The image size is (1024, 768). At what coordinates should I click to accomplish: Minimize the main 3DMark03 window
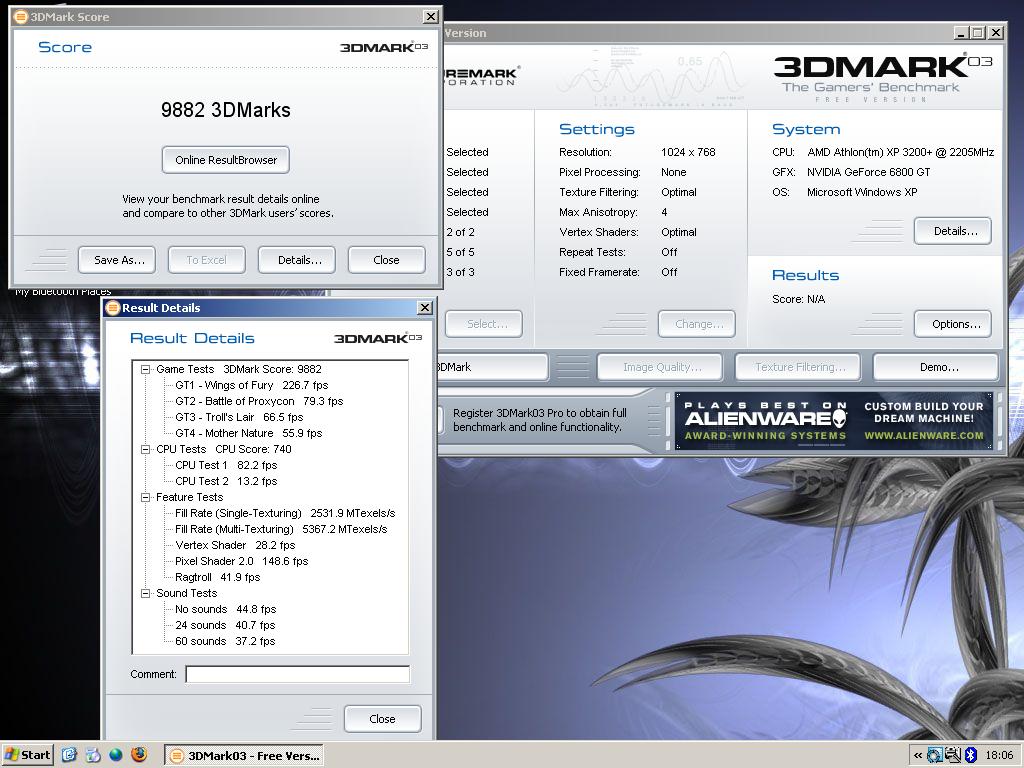click(961, 33)
